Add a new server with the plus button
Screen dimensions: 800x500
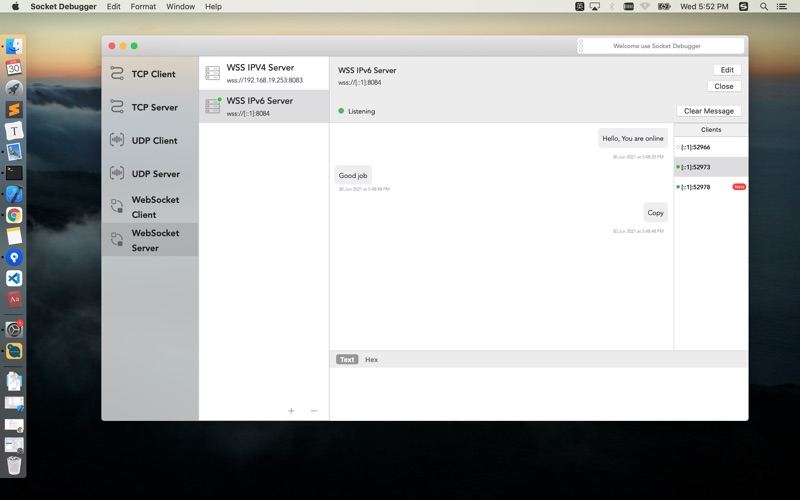(291, 411)
